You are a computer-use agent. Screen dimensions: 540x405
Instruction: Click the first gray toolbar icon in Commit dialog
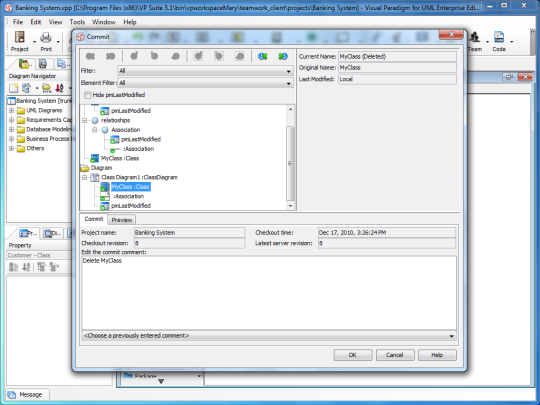(x=90, y=56)
